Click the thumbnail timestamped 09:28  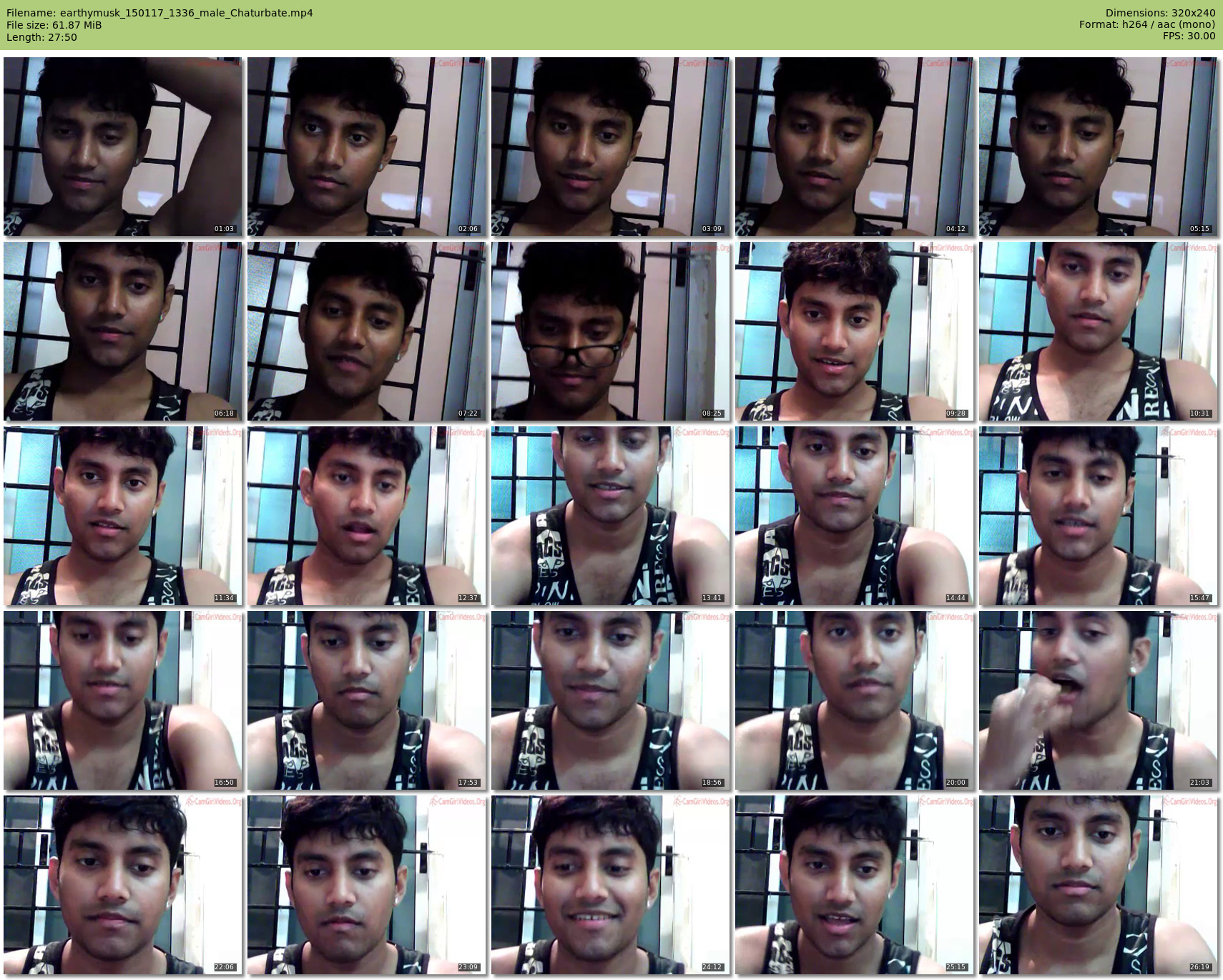tap(855, 331)
